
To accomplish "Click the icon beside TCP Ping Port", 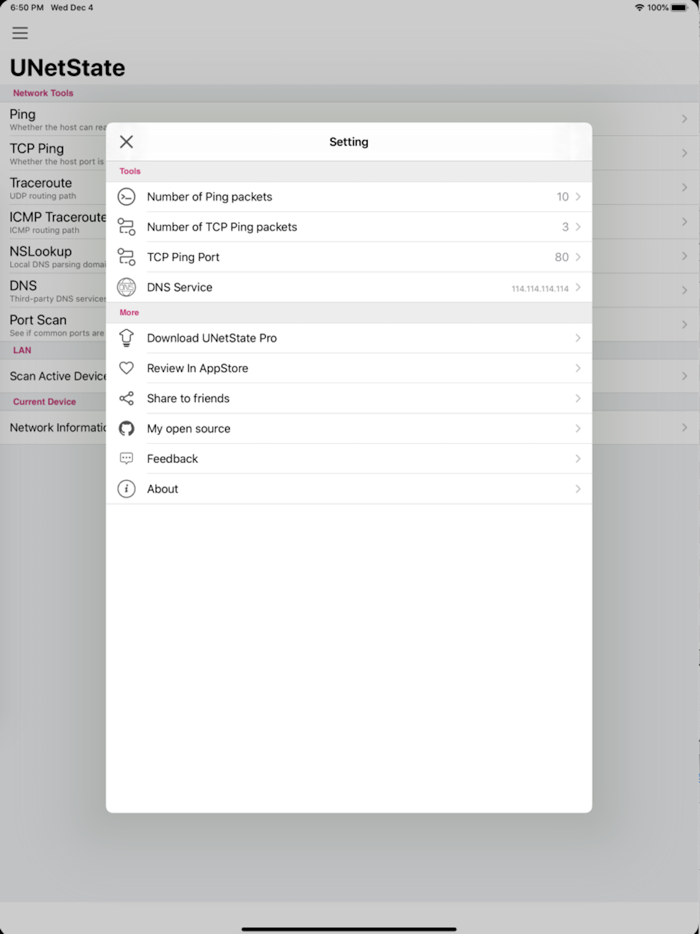I will click(x=126, y=257).
